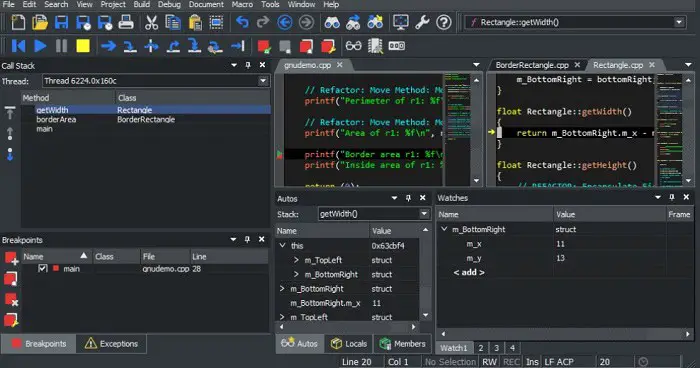Viewport: 700px width, 368px height.
Task: Open help with the question mark icon
Action: click(x=444, y=22)
